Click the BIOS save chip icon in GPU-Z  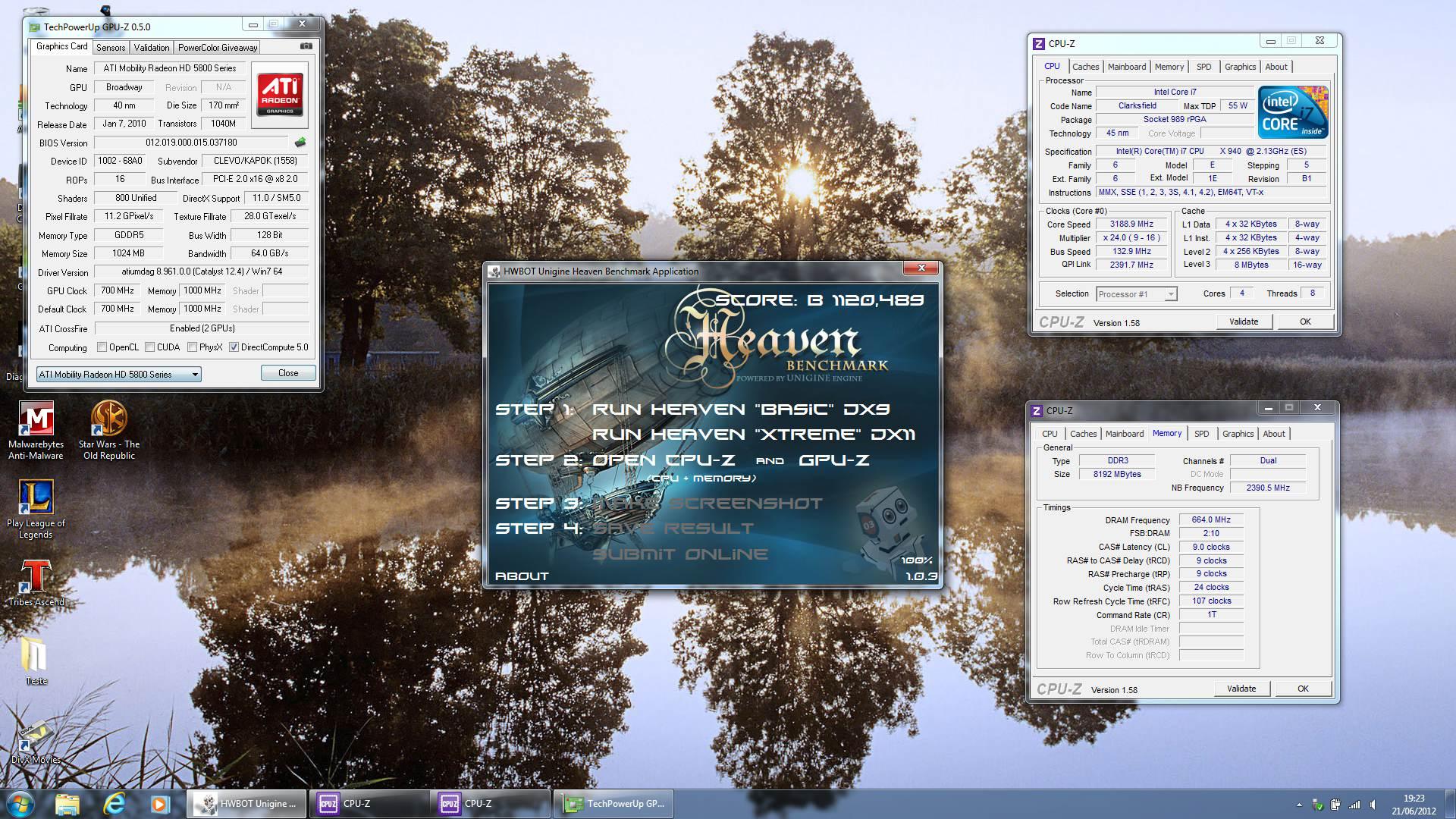[300, 142]
